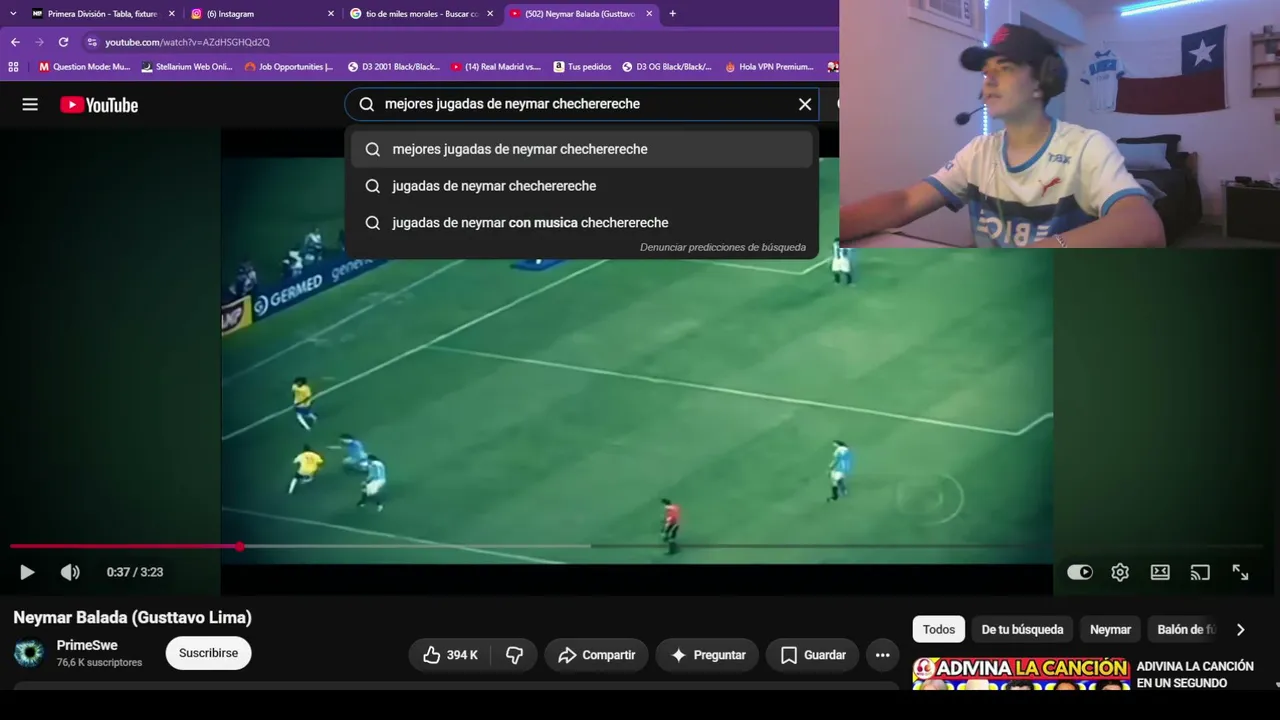Show more filter chips with right arrow
Image resolution: width=1280 pixels, height=720 pixels.
[1240, 629]
